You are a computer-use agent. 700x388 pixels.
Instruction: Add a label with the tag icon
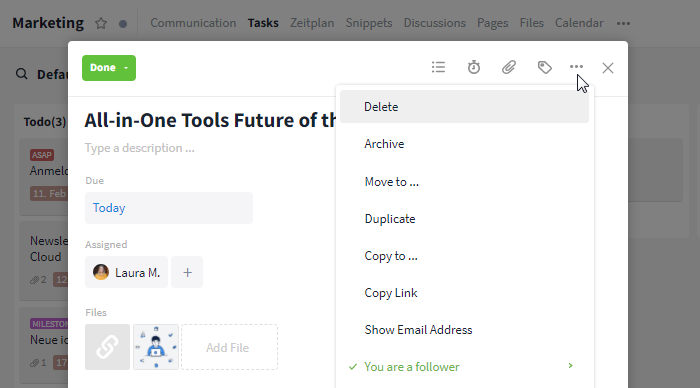[x=544, y=67]
